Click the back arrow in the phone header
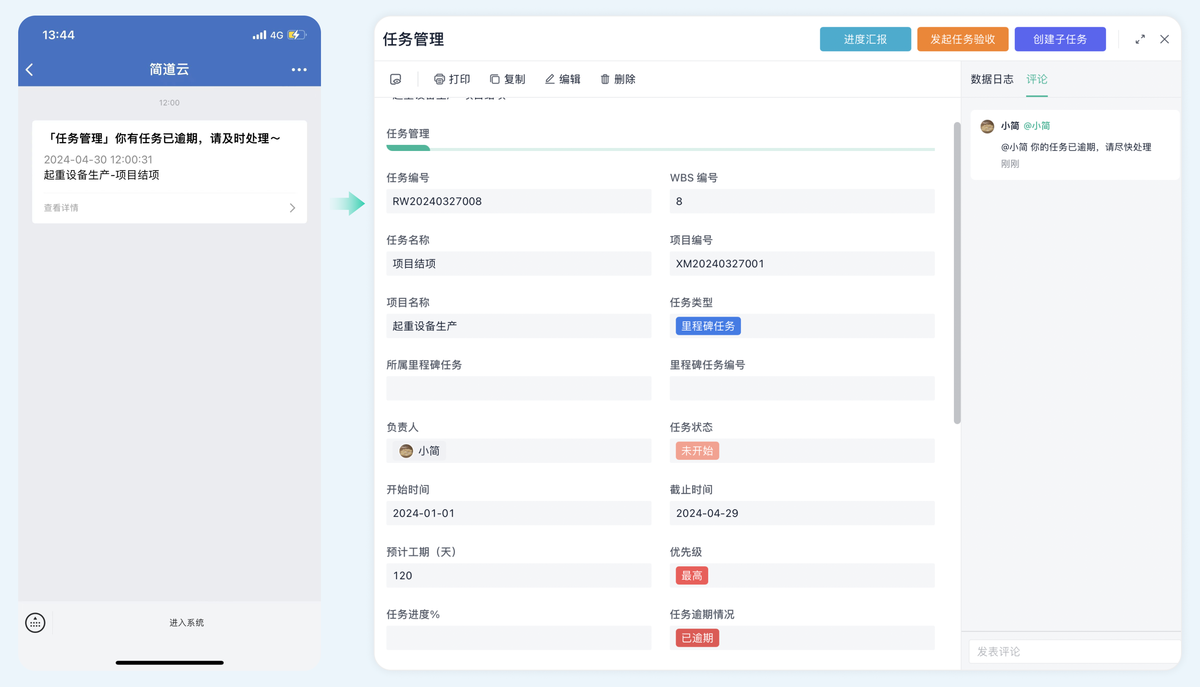This screenshot has width=1200, height=687. point(30,70)
